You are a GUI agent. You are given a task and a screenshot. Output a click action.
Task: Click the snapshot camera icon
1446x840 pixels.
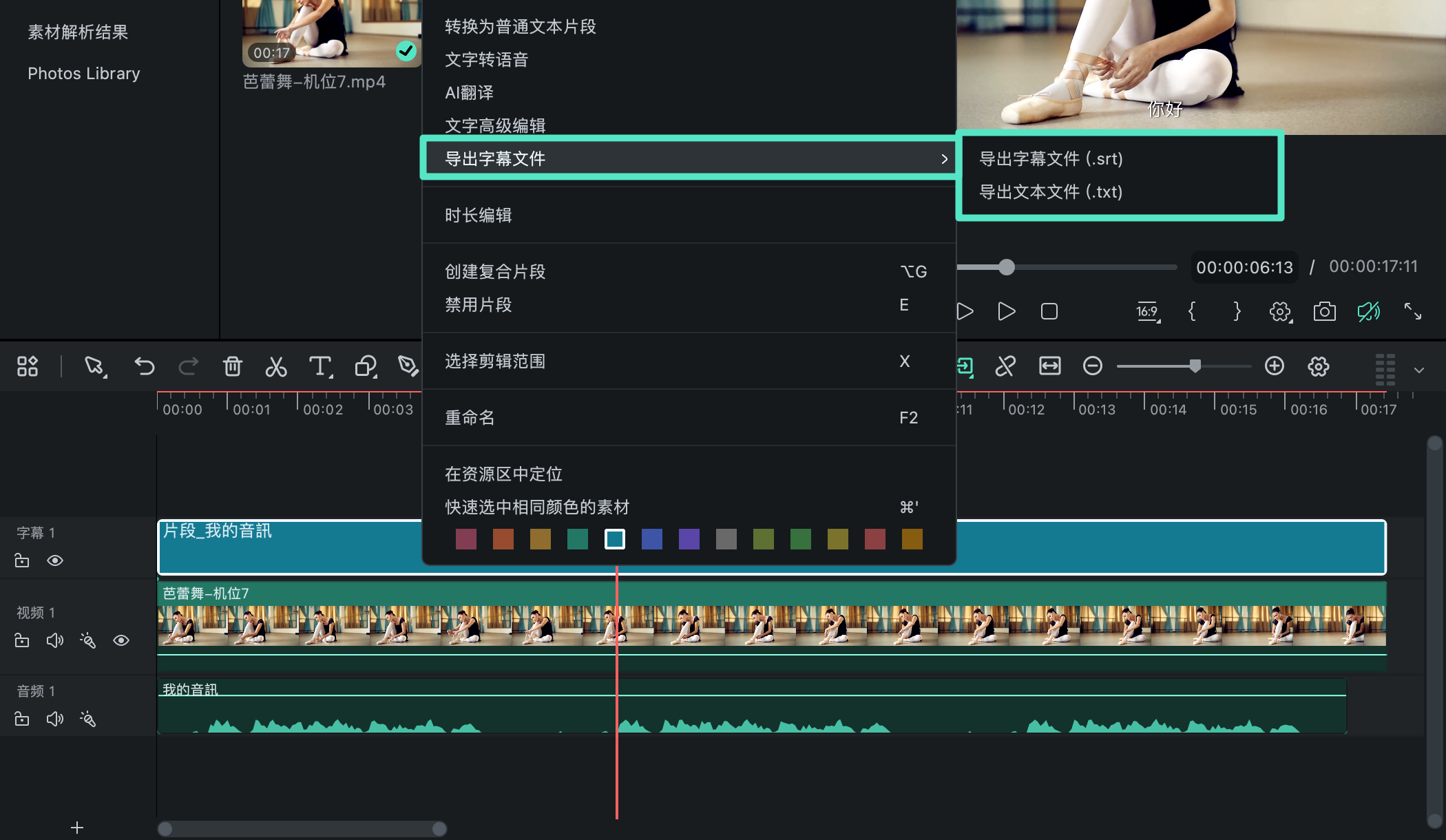click(x=1324, y=311)
